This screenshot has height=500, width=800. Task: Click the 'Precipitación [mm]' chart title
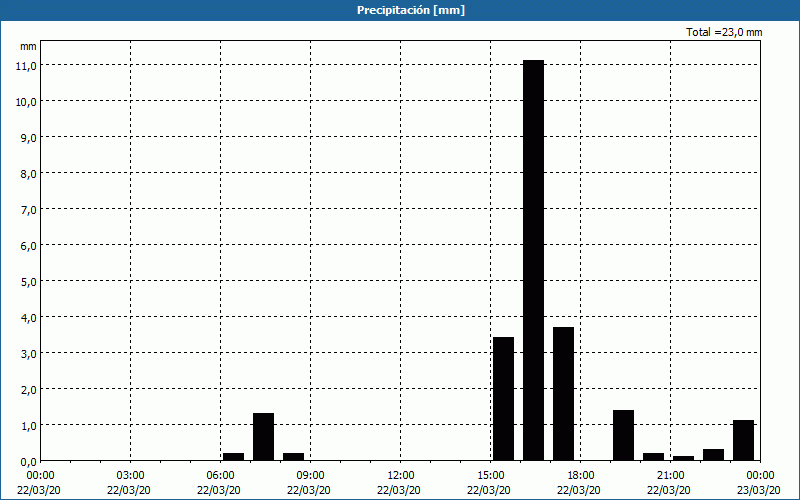tap(411, 10)
